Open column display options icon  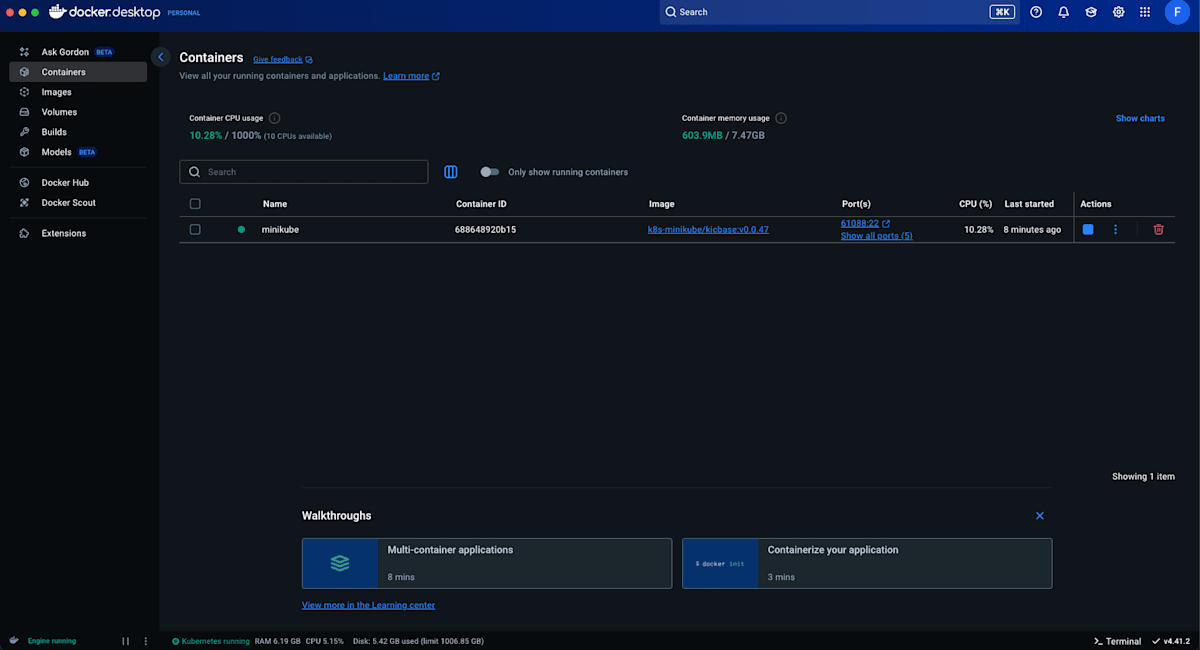pos(451,172)
